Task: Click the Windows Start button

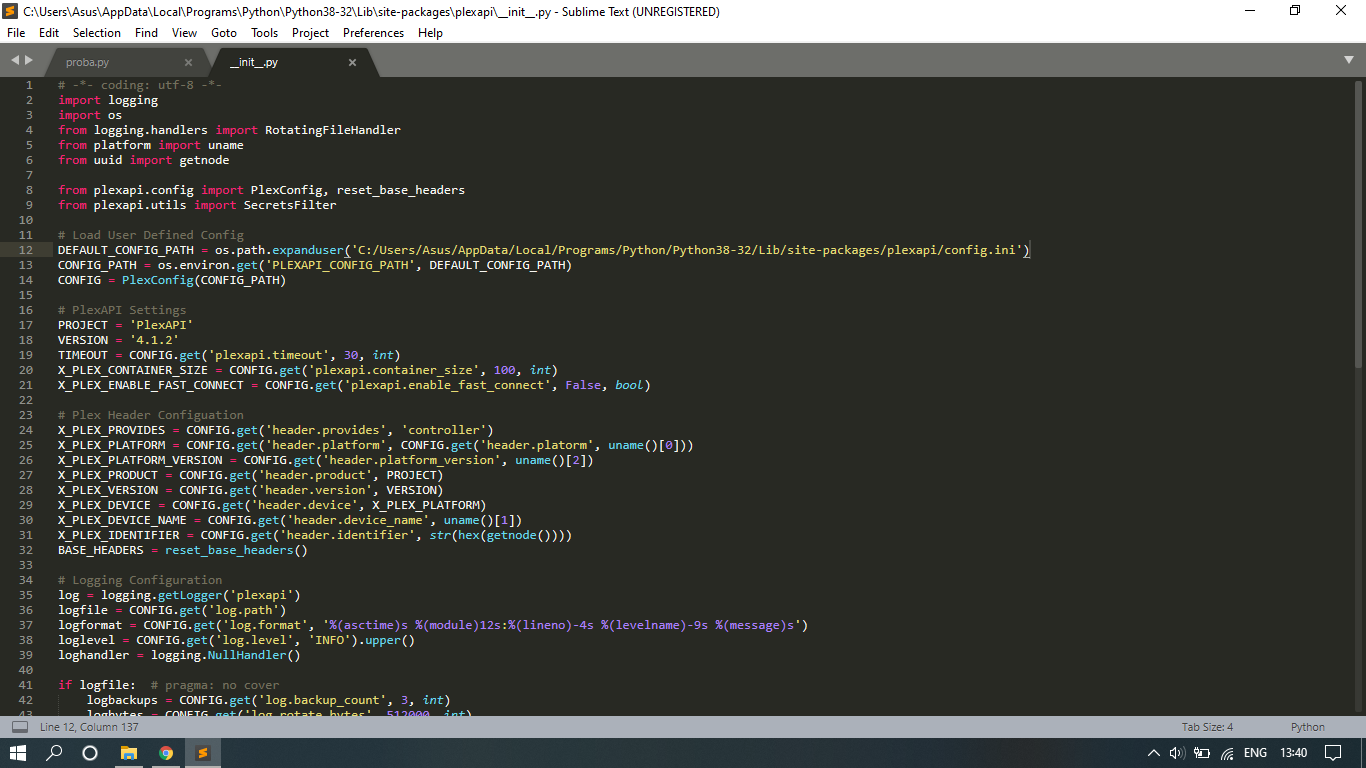Action: [18, 751]
